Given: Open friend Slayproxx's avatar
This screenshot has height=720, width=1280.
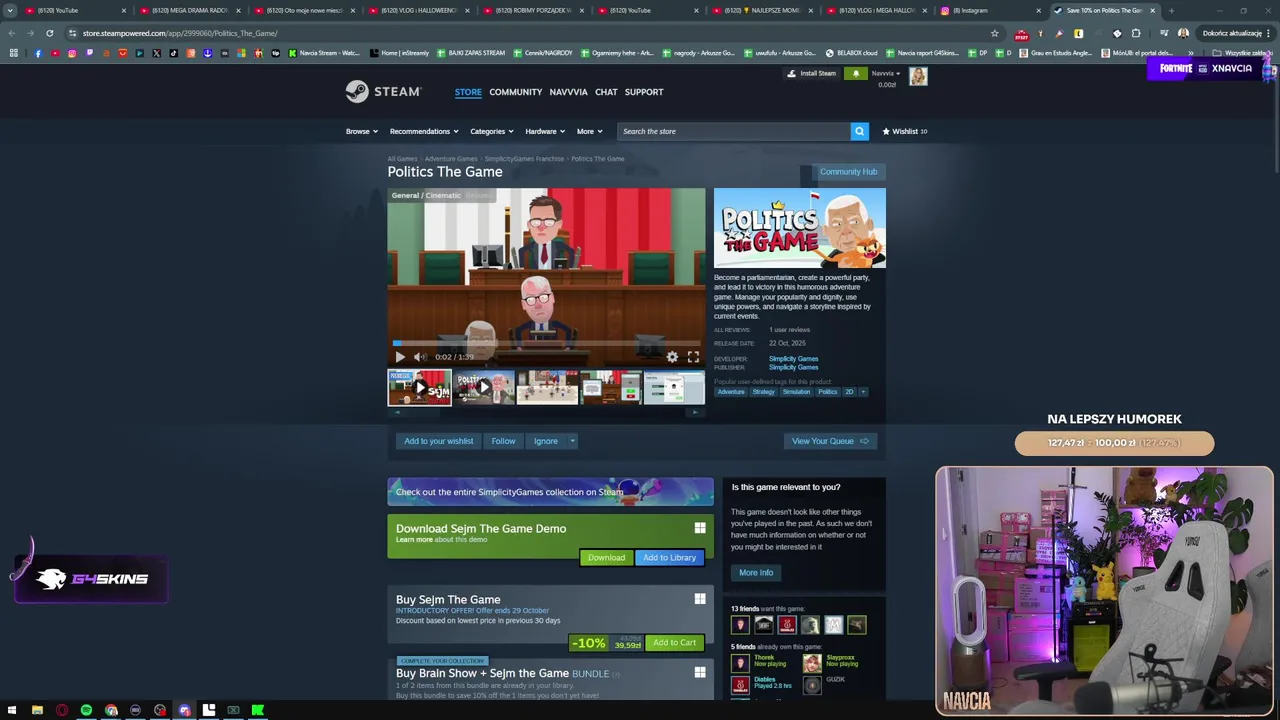Looking at the screenshot, I should [812, 663].
